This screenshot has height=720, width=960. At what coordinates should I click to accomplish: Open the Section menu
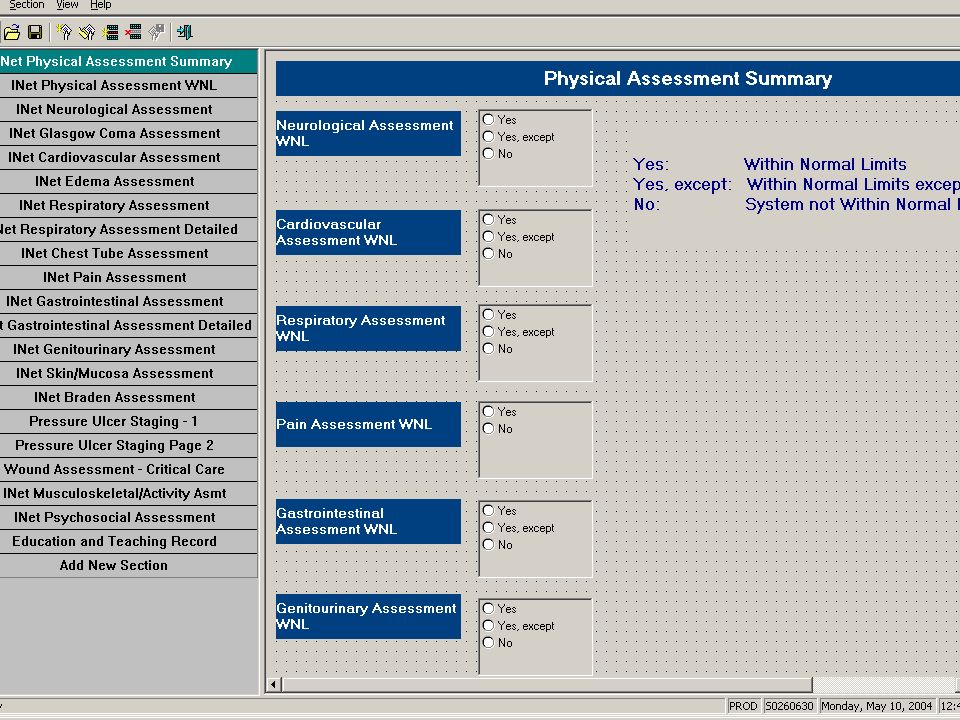point(26,5)
